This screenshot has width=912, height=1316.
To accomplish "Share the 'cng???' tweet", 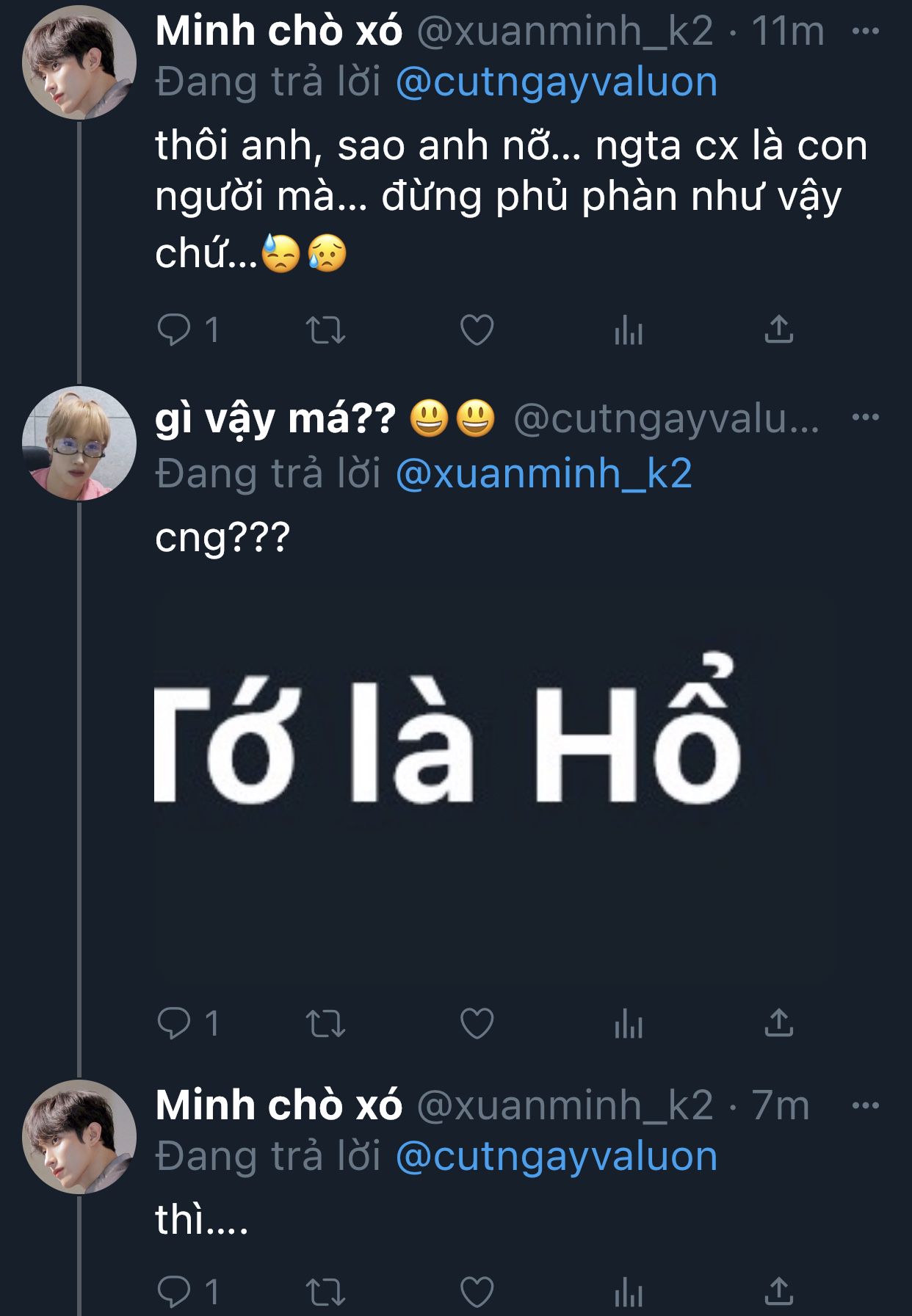I will tap(778, 1023).
